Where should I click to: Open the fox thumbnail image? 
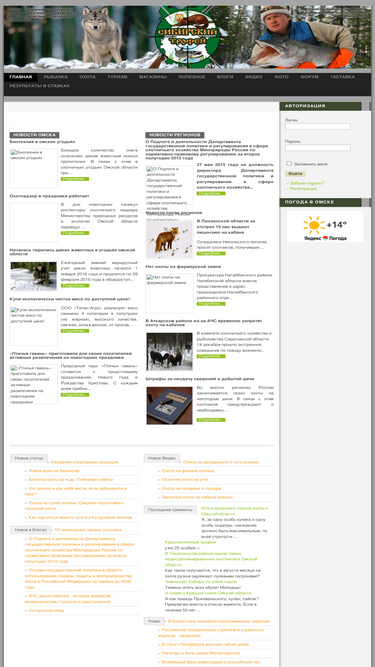click(170, 239)
